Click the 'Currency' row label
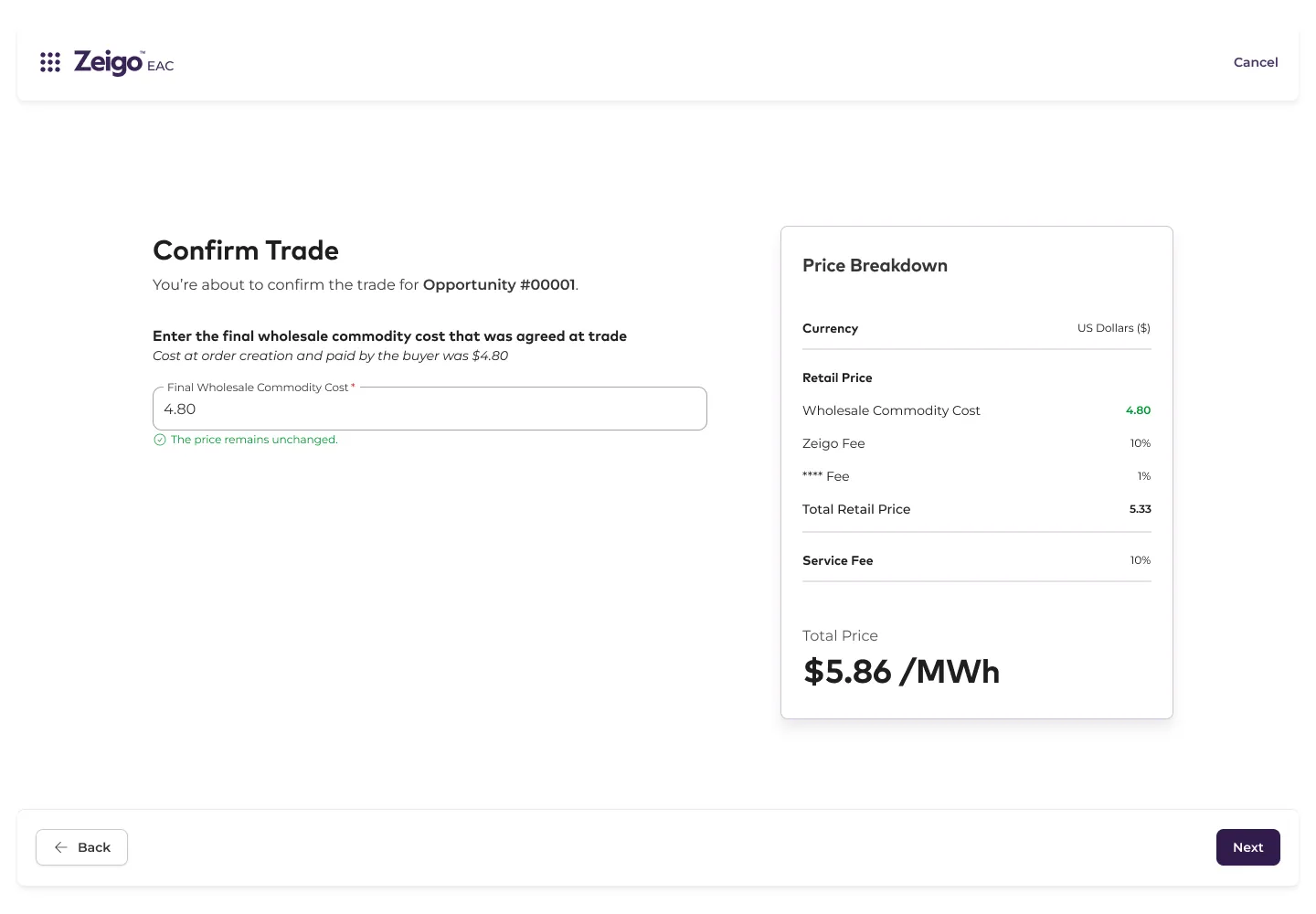The image size is (1316, 914). [830, 328]
